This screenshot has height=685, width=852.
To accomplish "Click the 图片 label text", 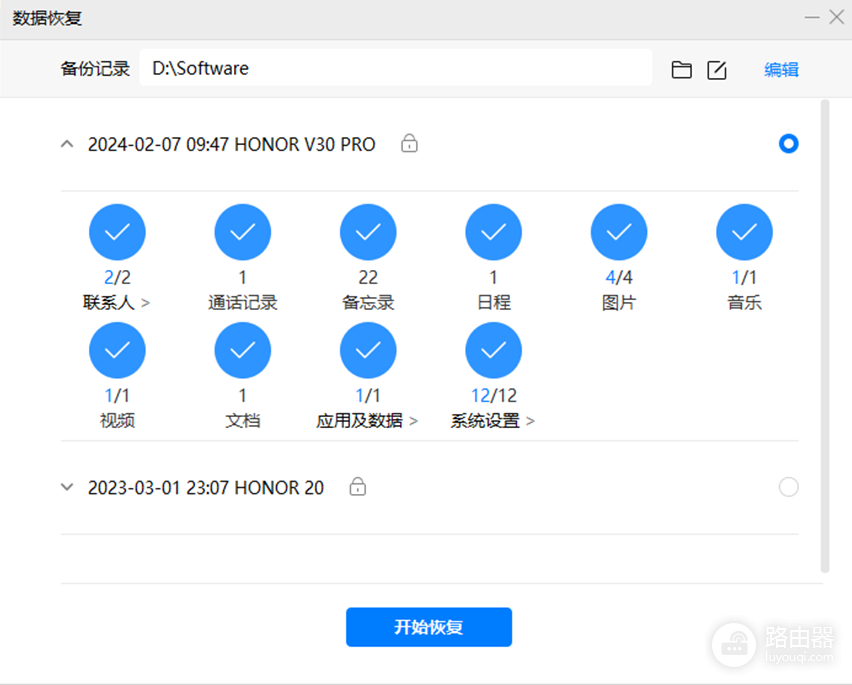I will click(x=619, y=303).
